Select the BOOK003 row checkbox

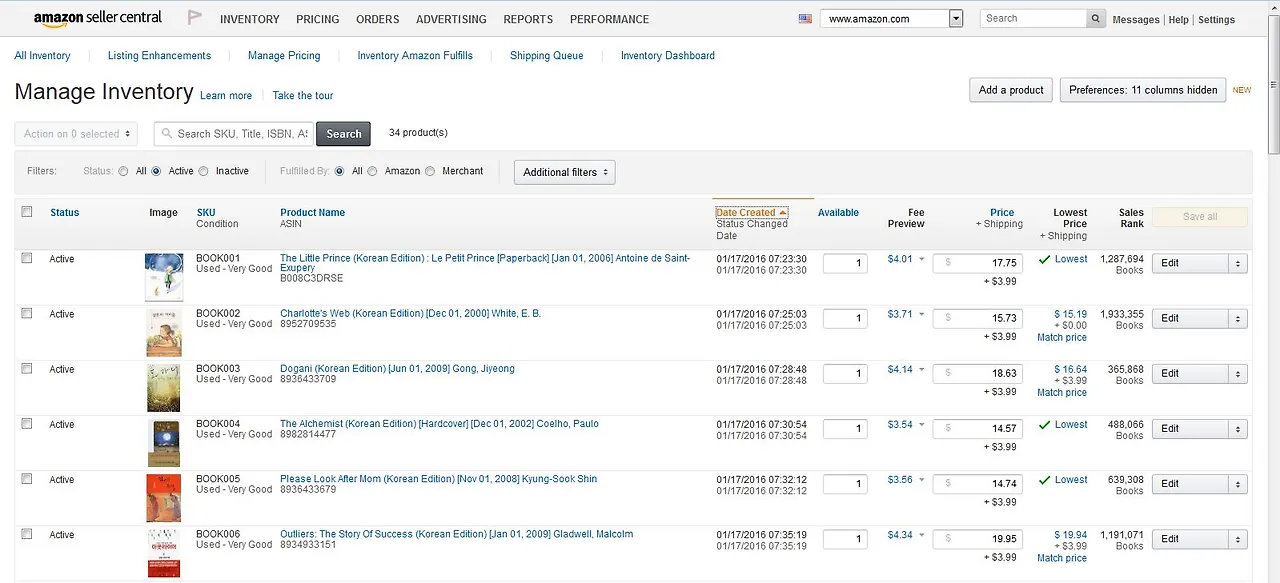pos(27,368)
